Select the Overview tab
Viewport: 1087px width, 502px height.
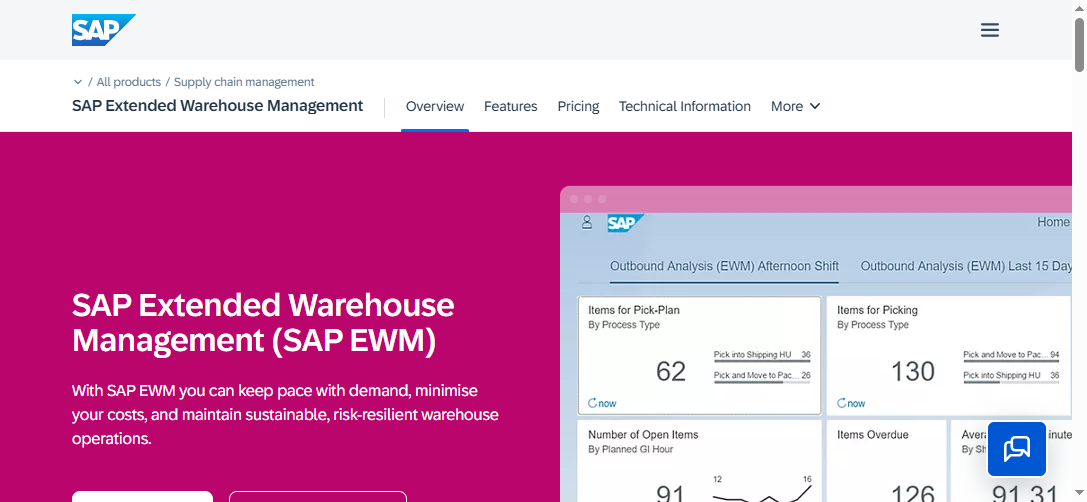[435, 106]
